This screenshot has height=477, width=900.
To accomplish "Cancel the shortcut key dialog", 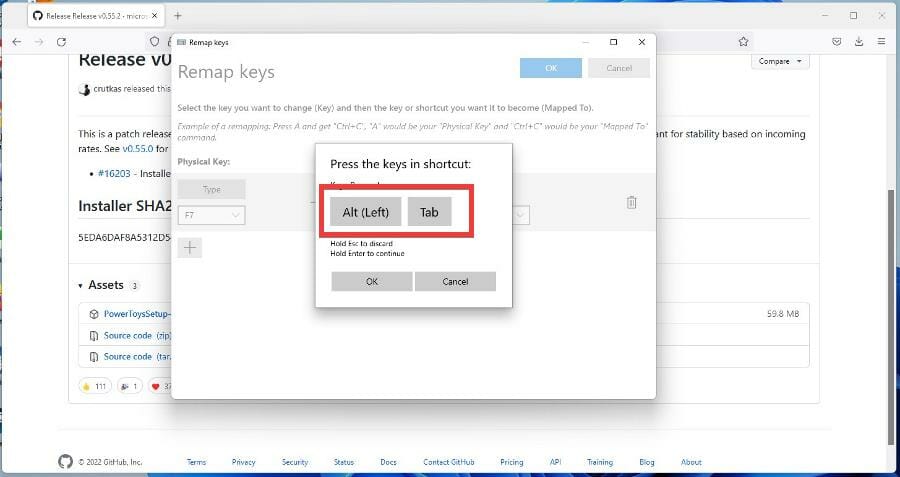I will click(455, 281).
